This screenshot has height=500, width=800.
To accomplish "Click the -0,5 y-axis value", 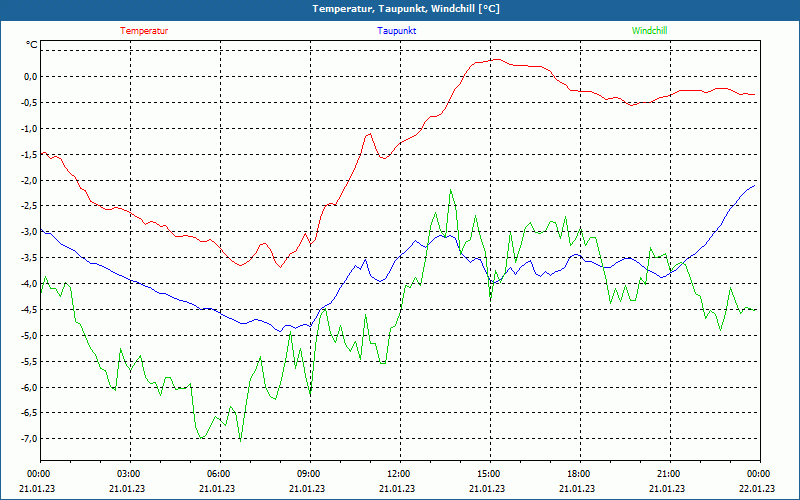I will tap(30, 103).
